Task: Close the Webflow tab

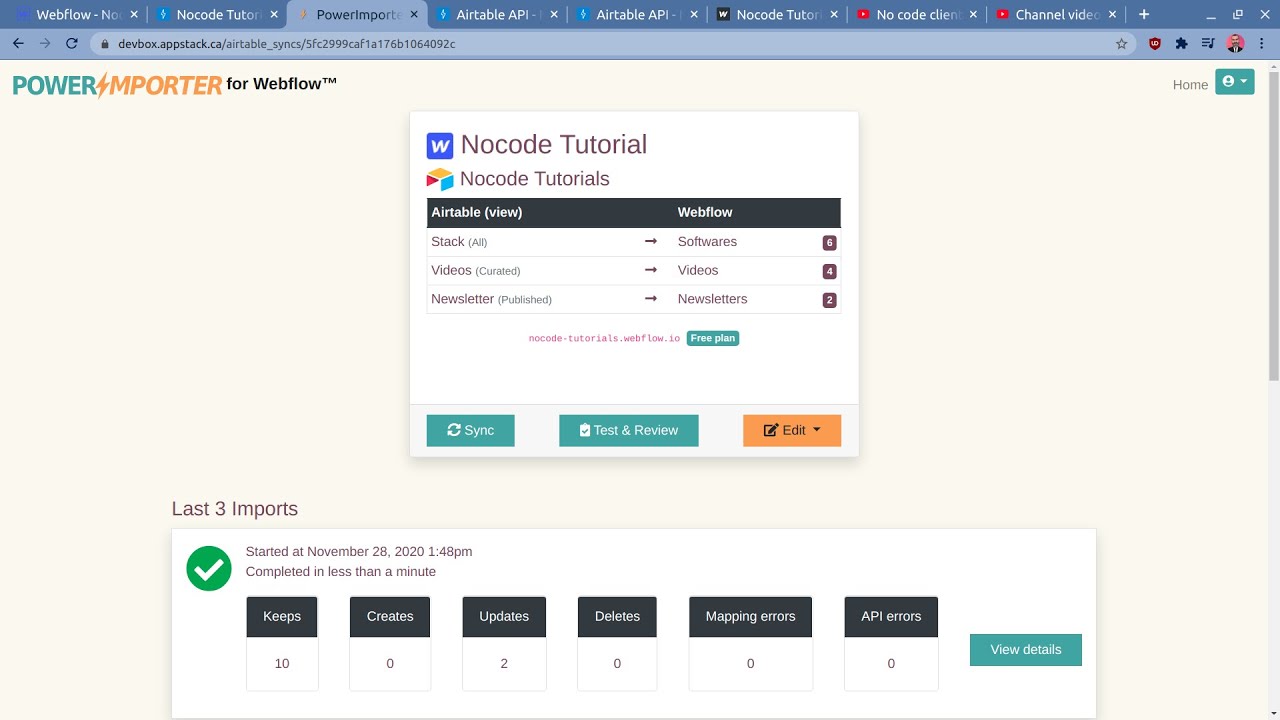Action: [134, 15]
